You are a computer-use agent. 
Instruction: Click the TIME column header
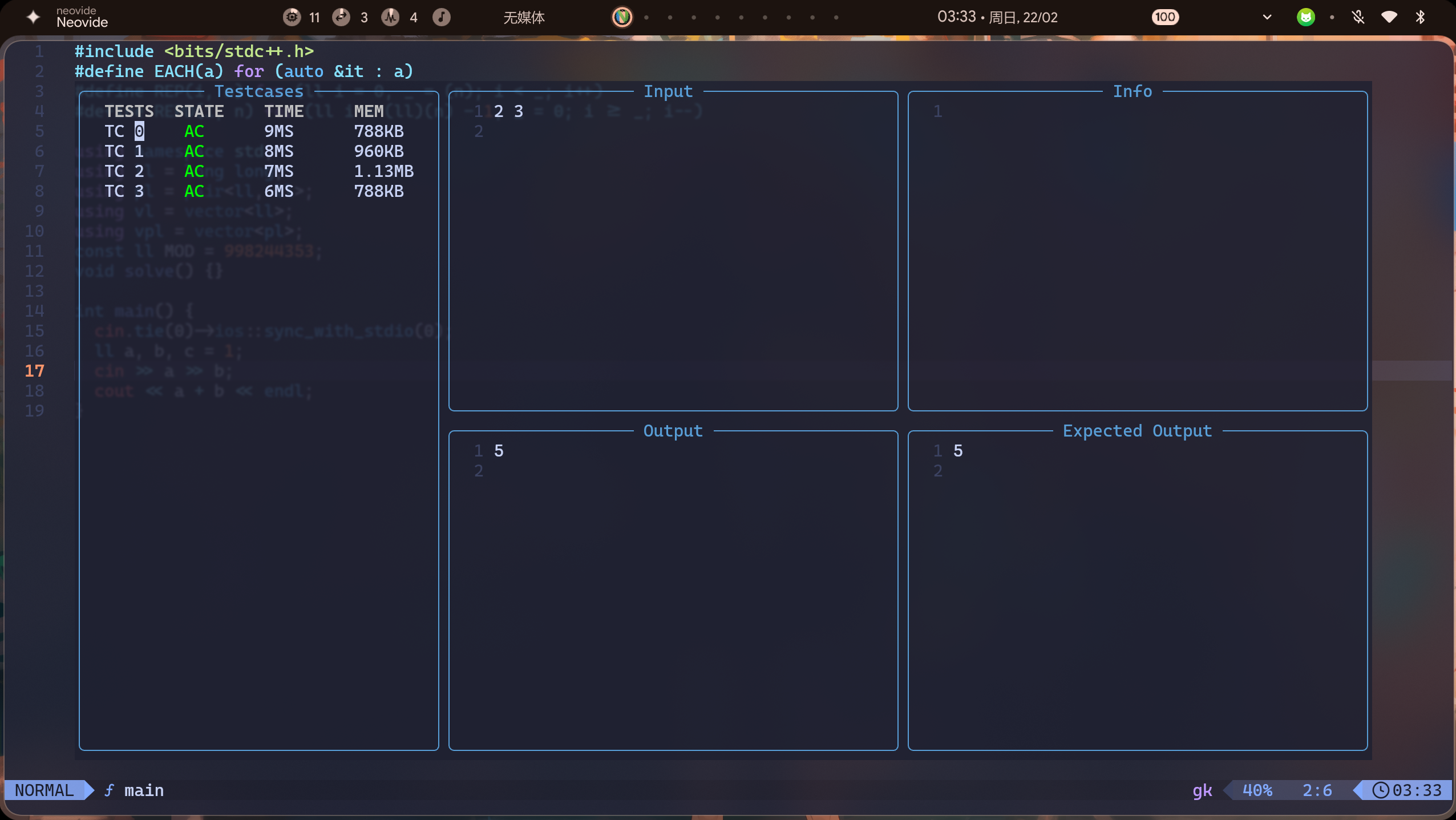[284, 111]
